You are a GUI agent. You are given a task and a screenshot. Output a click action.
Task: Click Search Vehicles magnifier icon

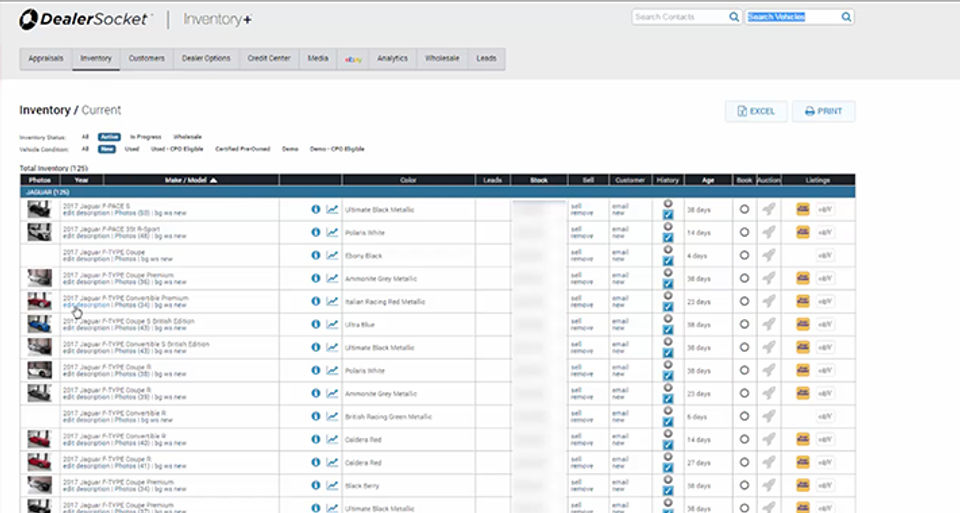pos(846,17)
